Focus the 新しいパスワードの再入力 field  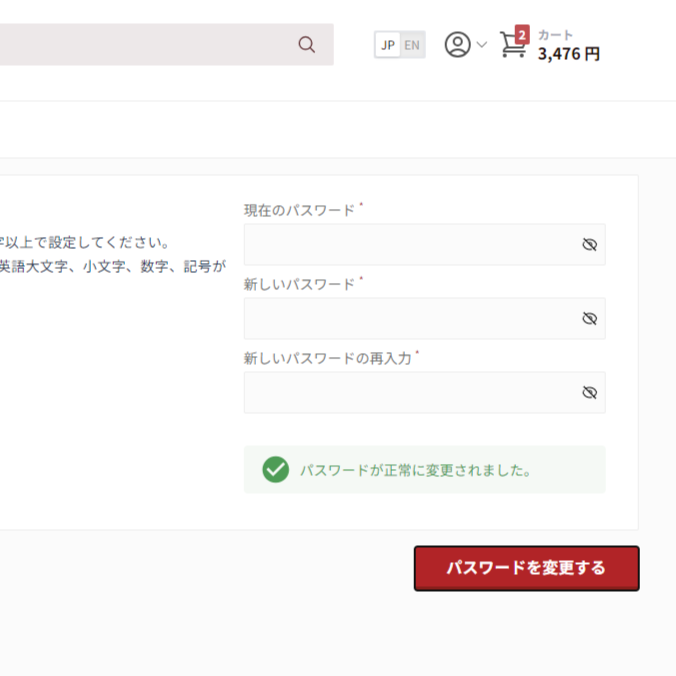tap(425, 393)
